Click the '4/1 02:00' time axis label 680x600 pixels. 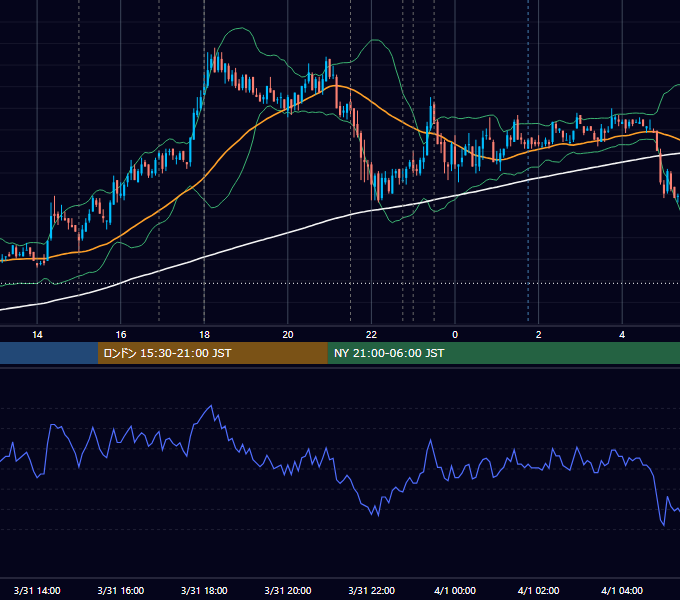pos(539,590)
